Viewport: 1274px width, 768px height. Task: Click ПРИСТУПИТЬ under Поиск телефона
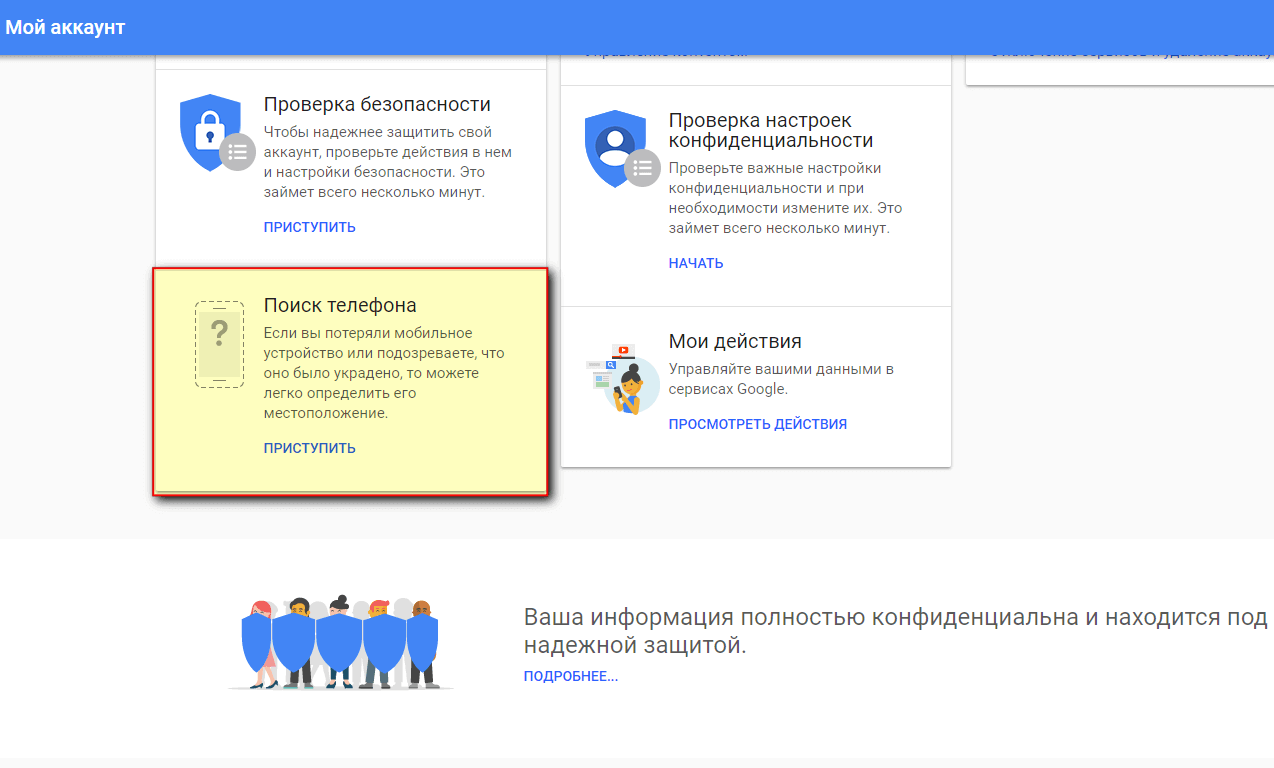click(310, 448)
